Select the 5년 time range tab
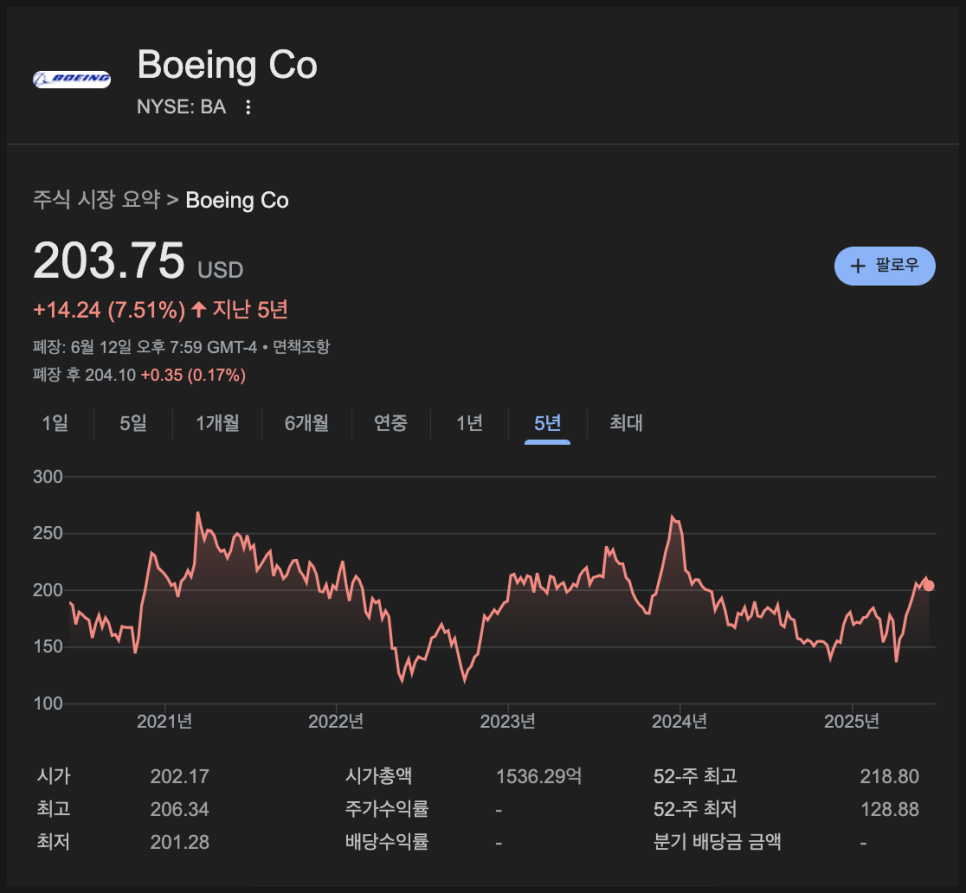 (547, 423)
